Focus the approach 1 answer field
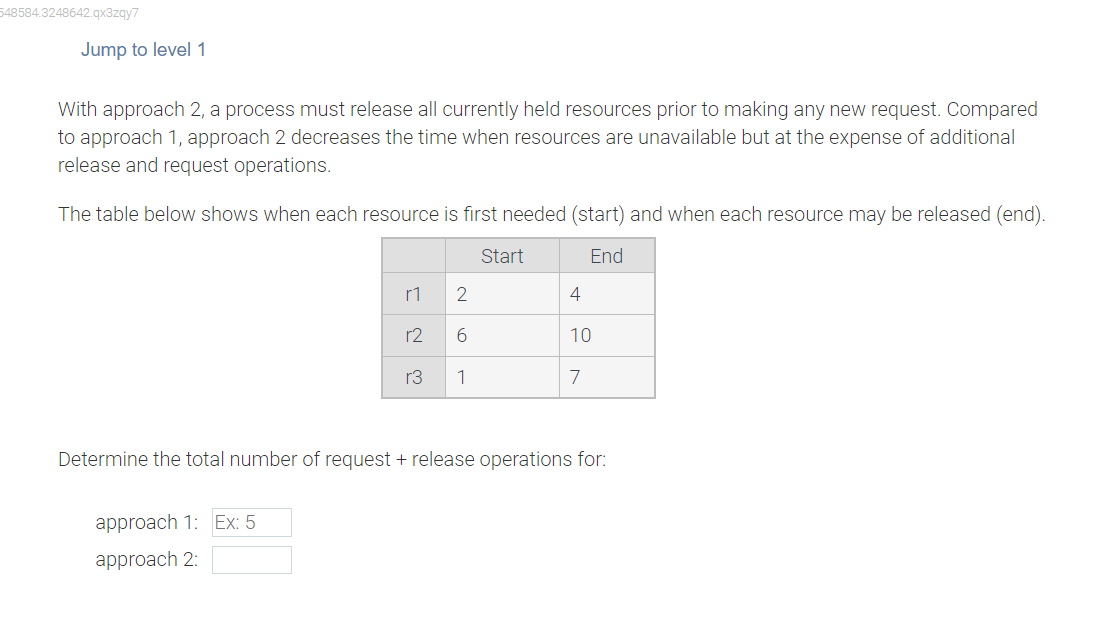The image size is (1108, 627). [x=252, y=522]
